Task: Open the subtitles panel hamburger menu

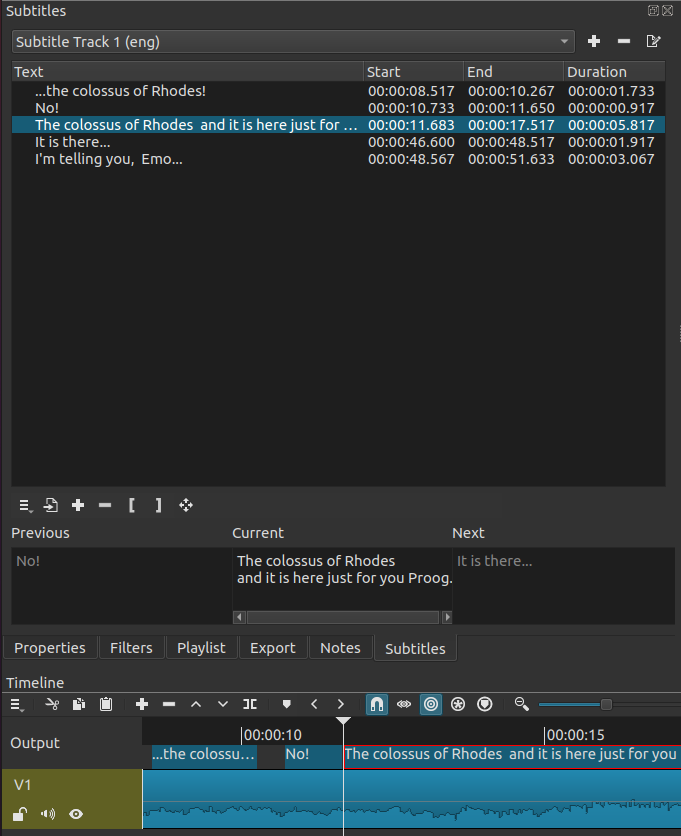Action: [x=25, y=505]
